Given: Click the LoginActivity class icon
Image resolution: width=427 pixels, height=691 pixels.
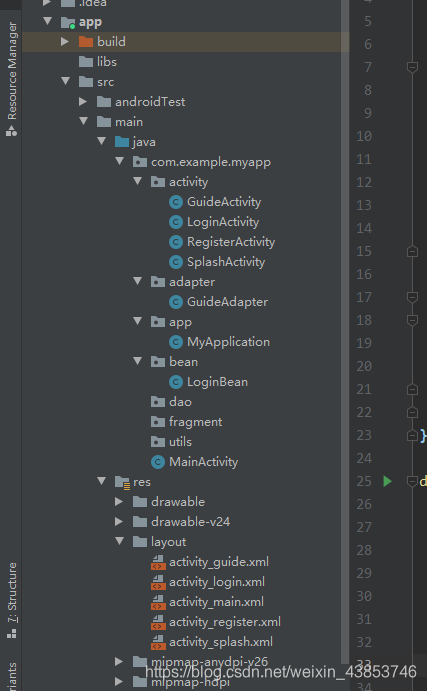Looking at the screenshot, I should click(x=176, y=222).
